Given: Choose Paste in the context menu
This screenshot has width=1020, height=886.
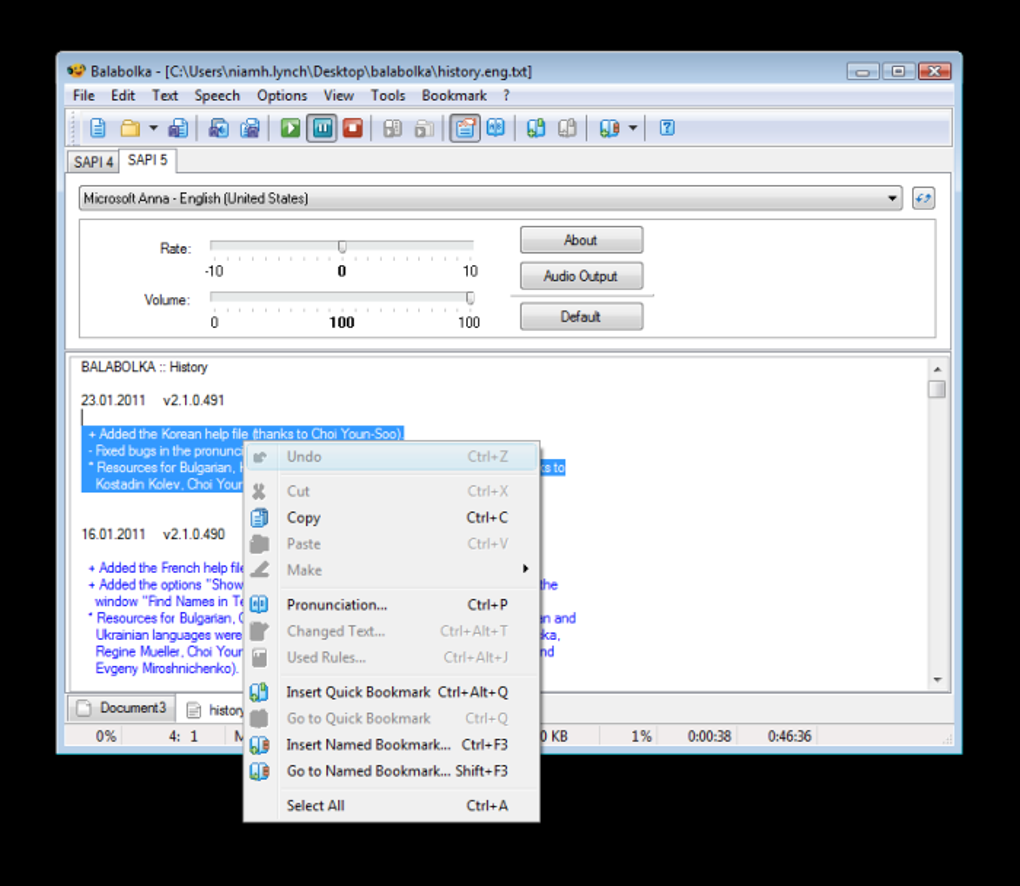Looking at the screenshot, I should point(392,544).
